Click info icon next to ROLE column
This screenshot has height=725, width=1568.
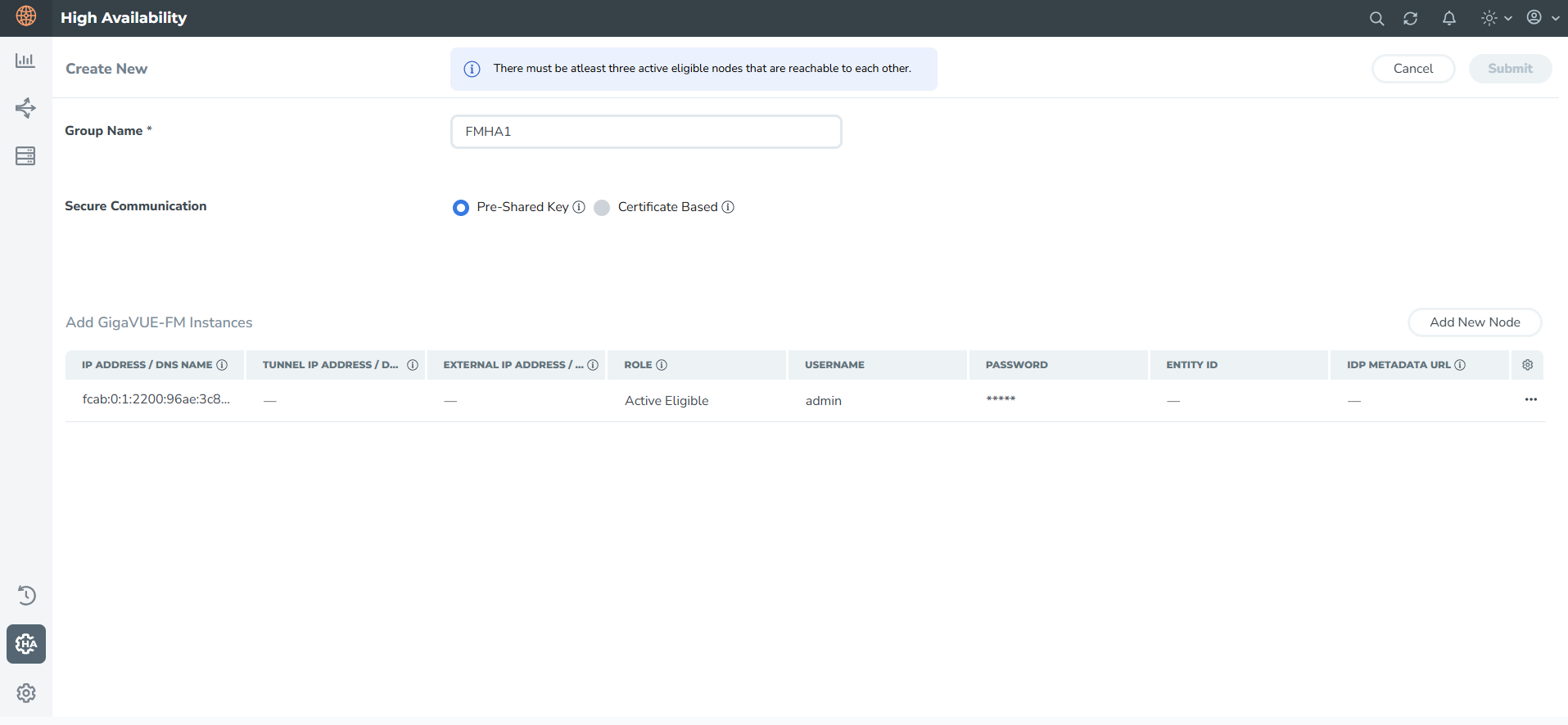point(662,365)
